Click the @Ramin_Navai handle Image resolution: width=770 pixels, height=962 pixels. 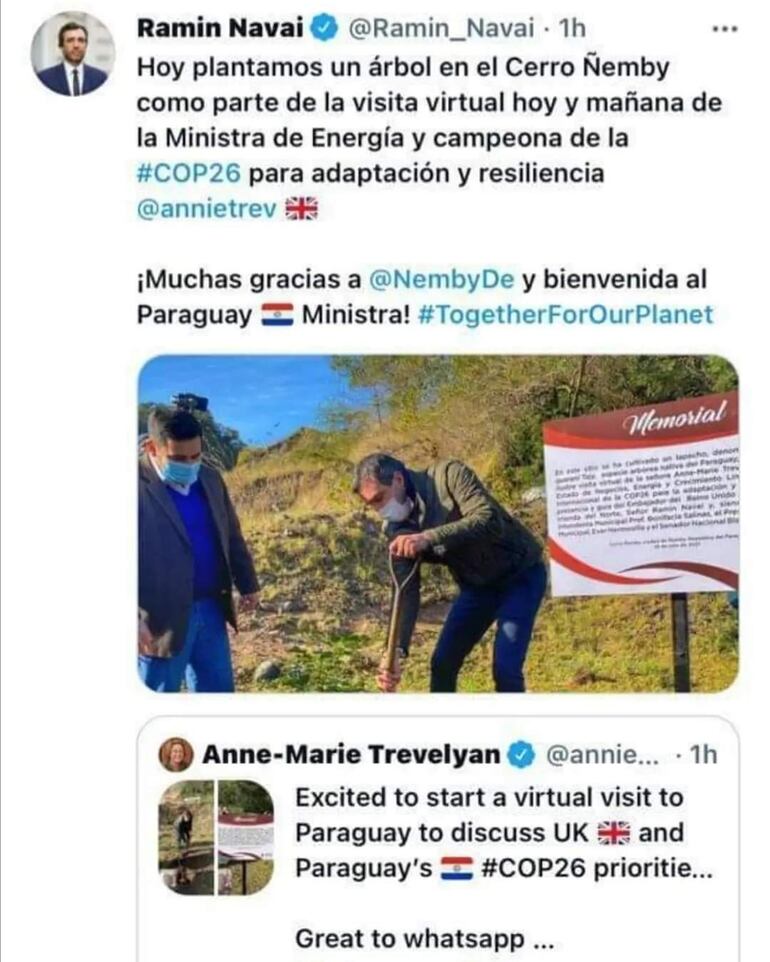pyautogui.click(x=441, y=28)
